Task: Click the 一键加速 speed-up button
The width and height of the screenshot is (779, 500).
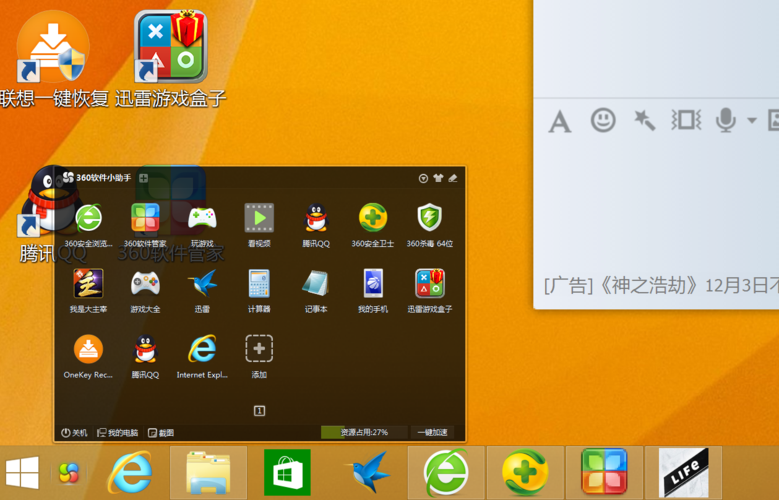Action: [x=432, y=432]
